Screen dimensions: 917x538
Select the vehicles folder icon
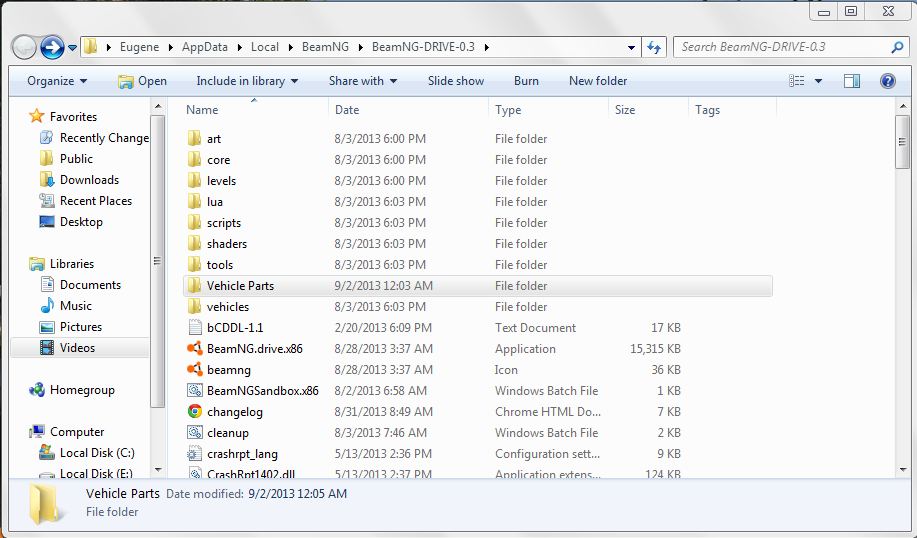pos(195,307)
